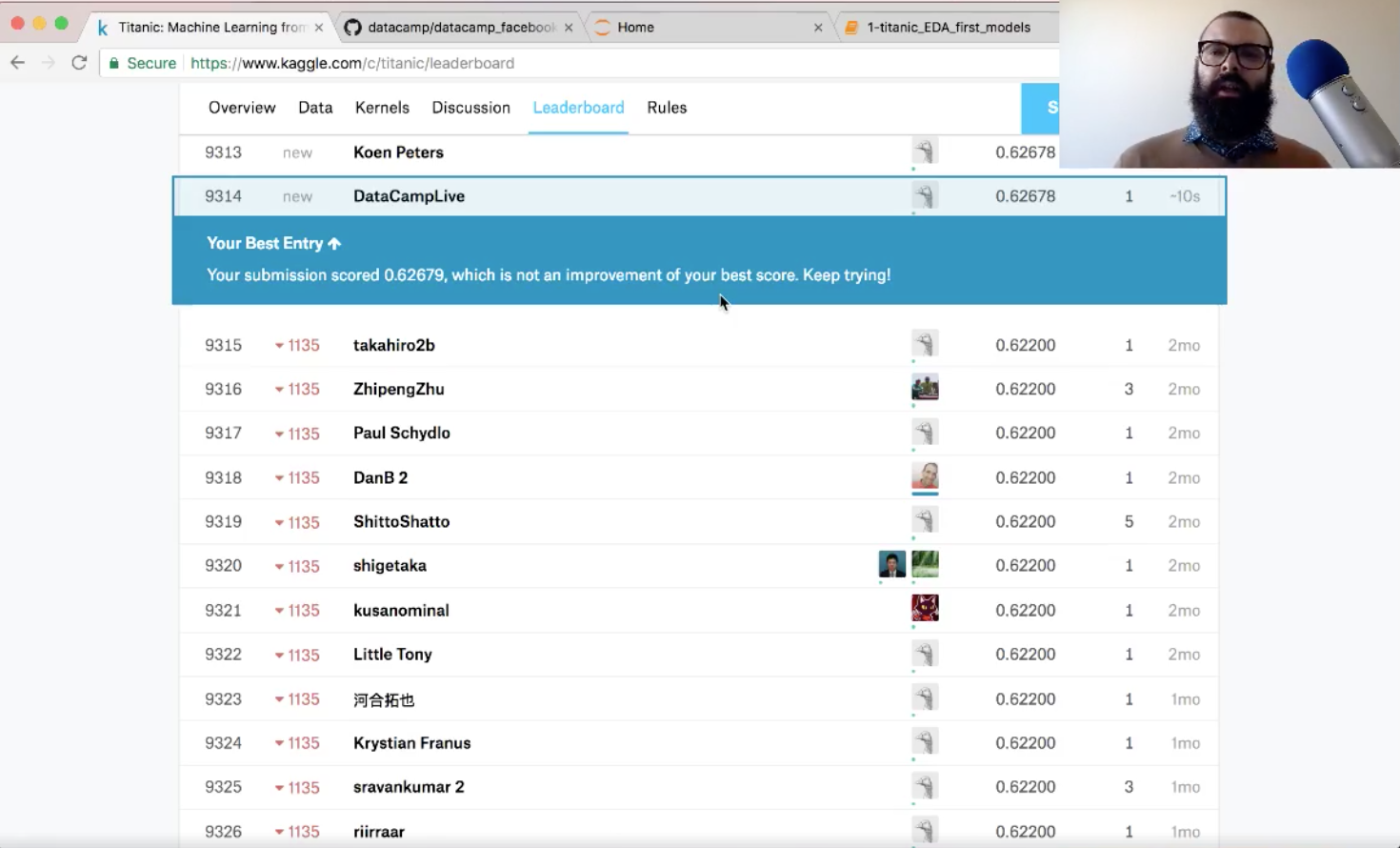Click the browser back arrow

(17, 63)
